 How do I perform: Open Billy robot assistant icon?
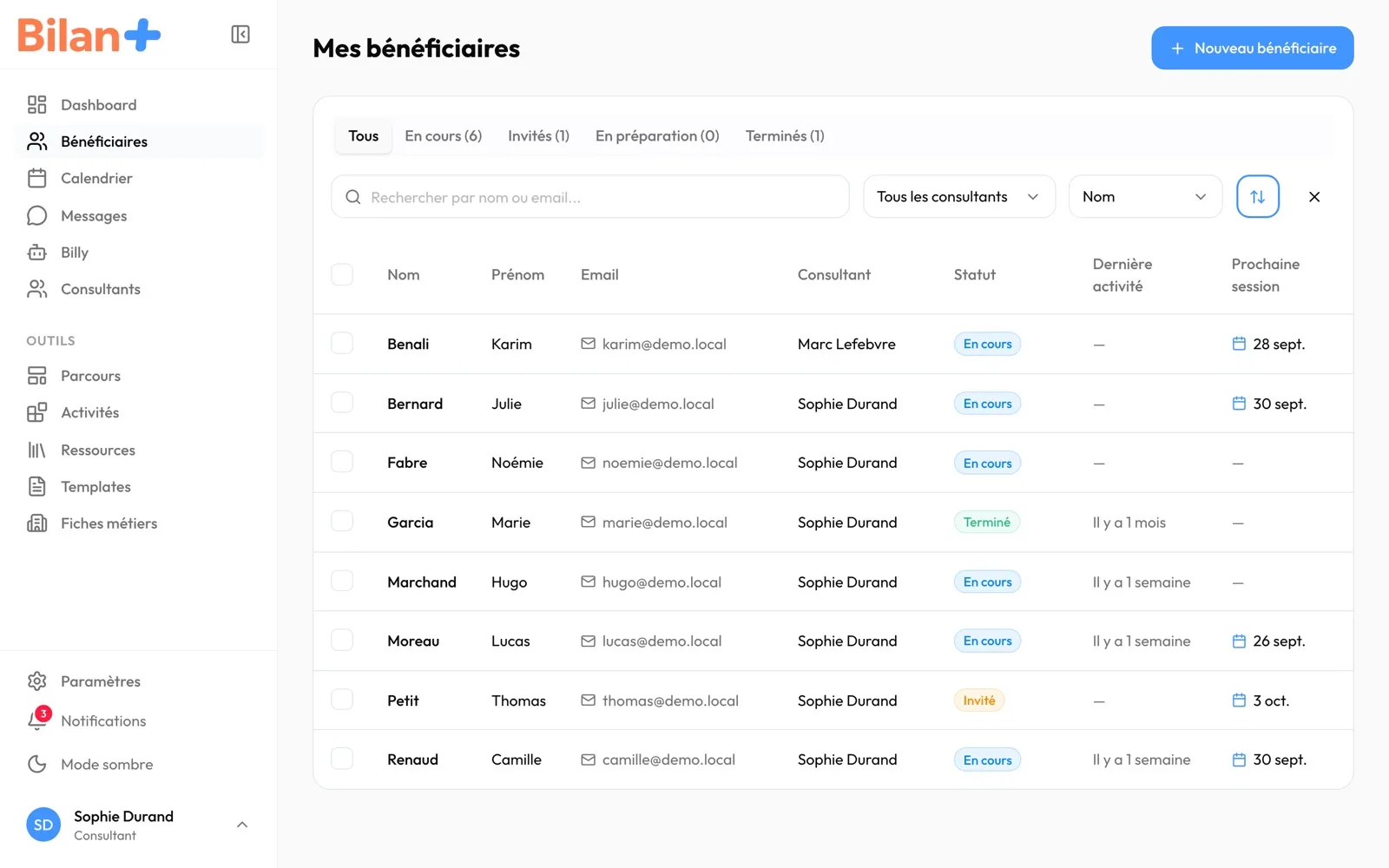36,253
